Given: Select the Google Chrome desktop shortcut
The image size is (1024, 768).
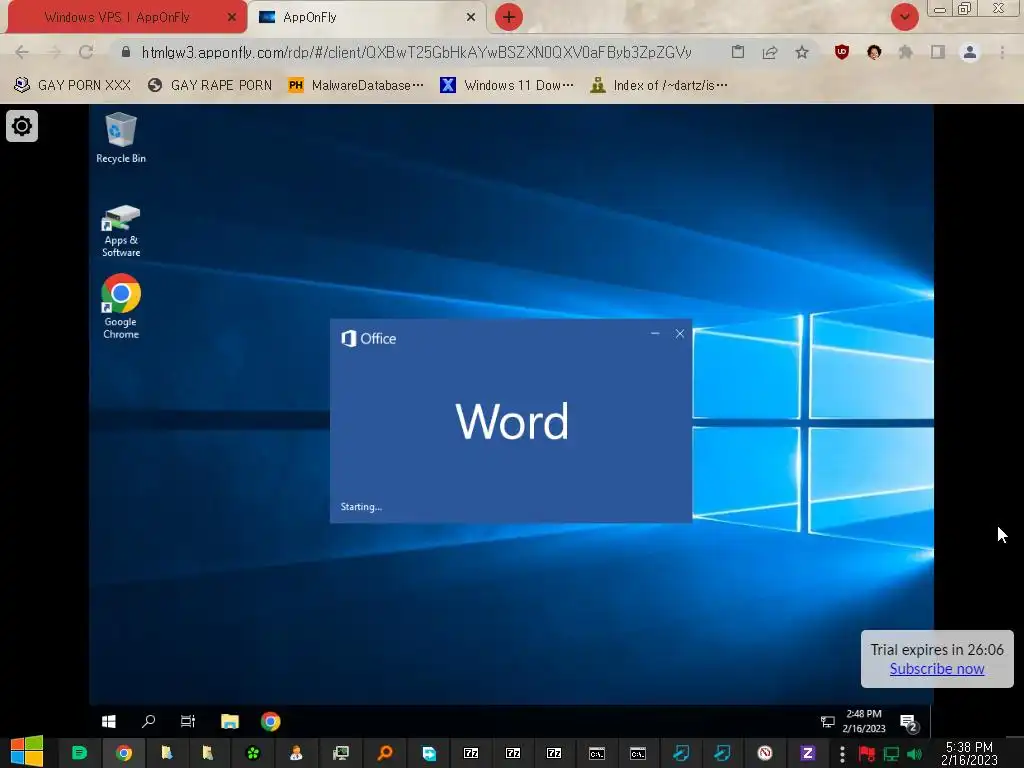Looking at the screenshot, I should [x=121, y=307].
